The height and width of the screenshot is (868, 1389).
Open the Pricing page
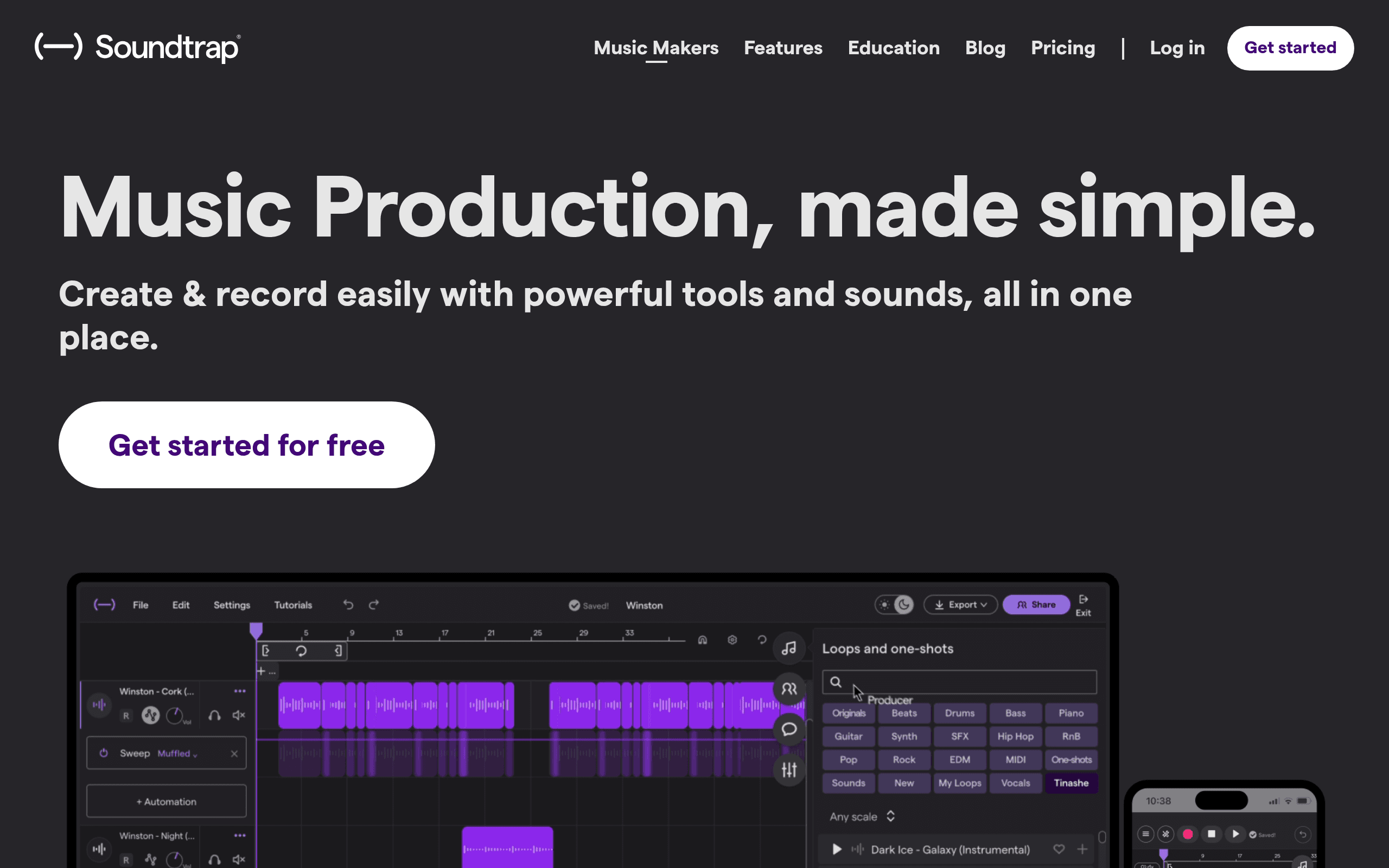(1063, 48)
